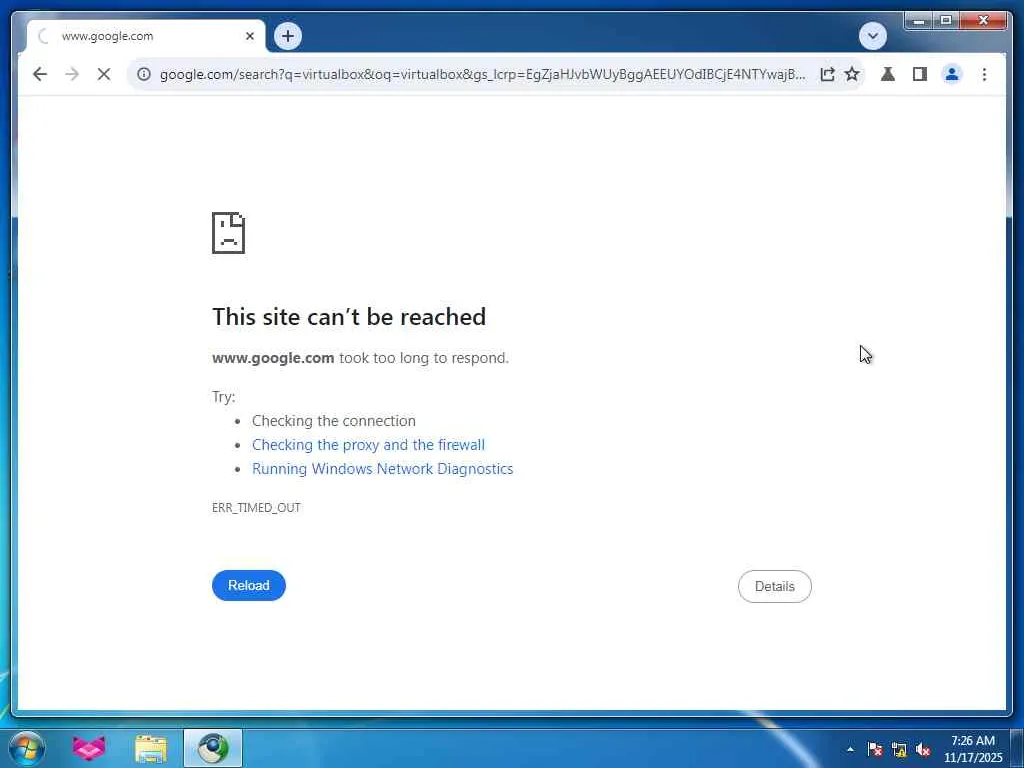
Task: Open the clock showing 7:26 AM
Action: point(973,749)
